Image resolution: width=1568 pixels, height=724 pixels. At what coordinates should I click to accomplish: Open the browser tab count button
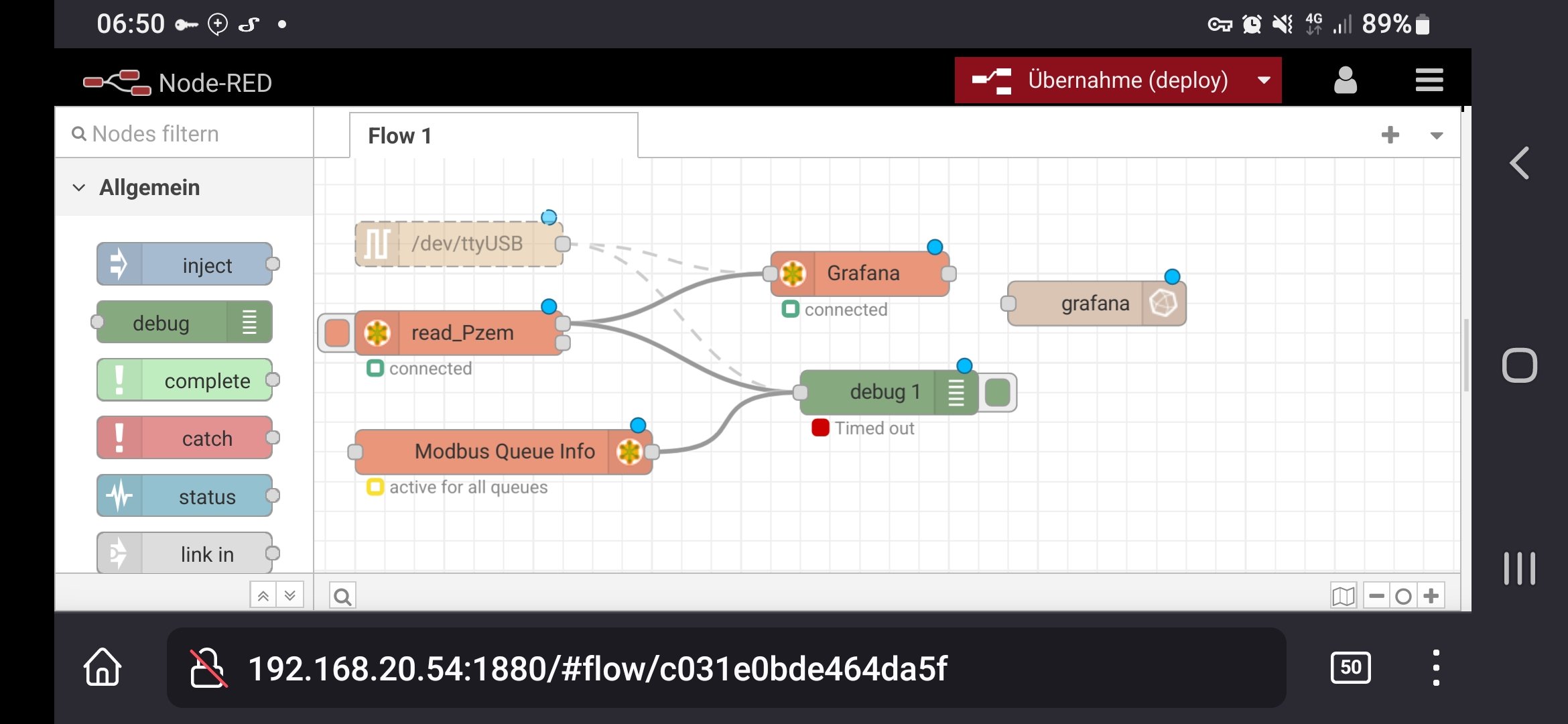coord(1350,668)
